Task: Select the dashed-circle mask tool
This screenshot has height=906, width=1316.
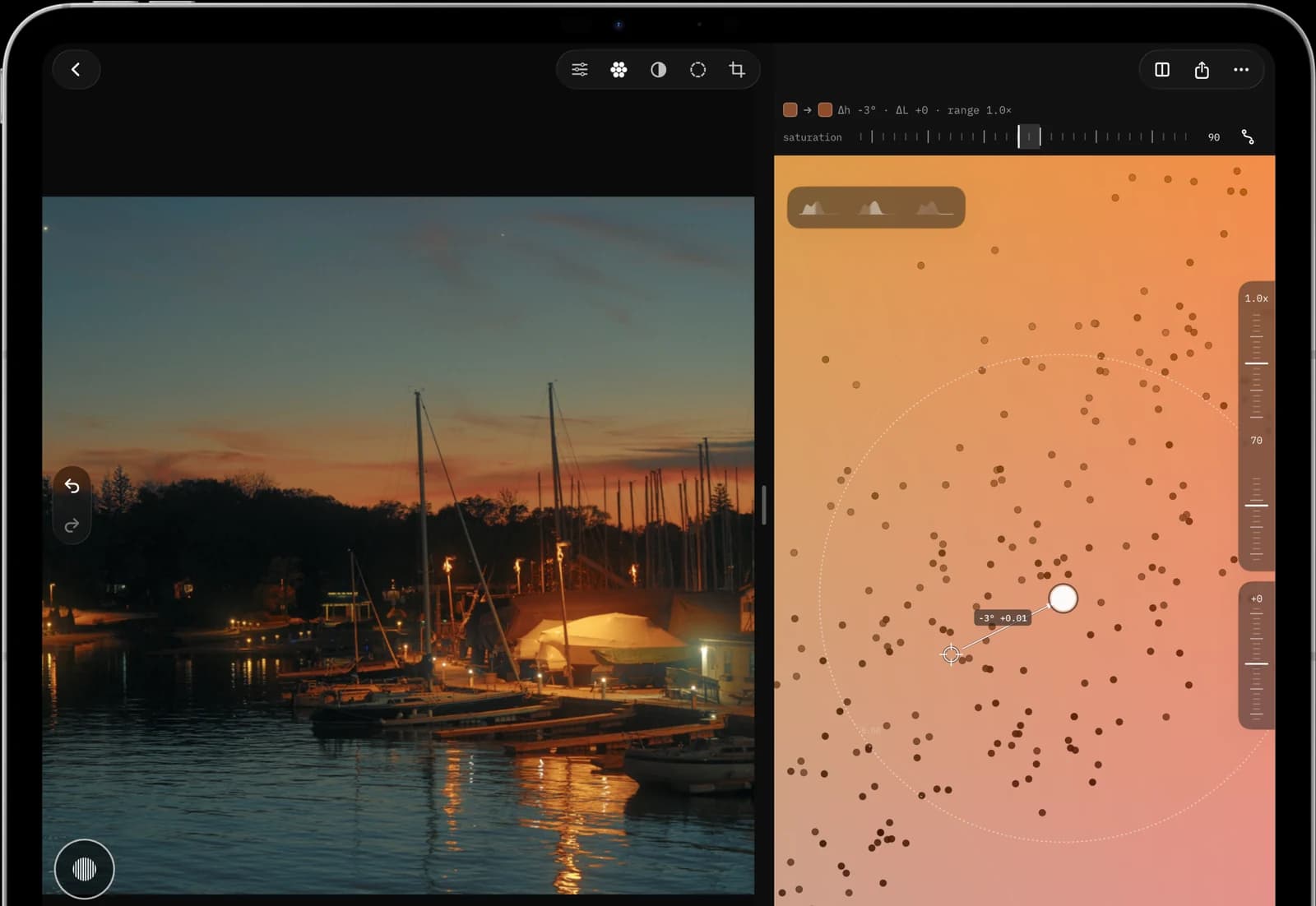Action: (x=698, y=70)
